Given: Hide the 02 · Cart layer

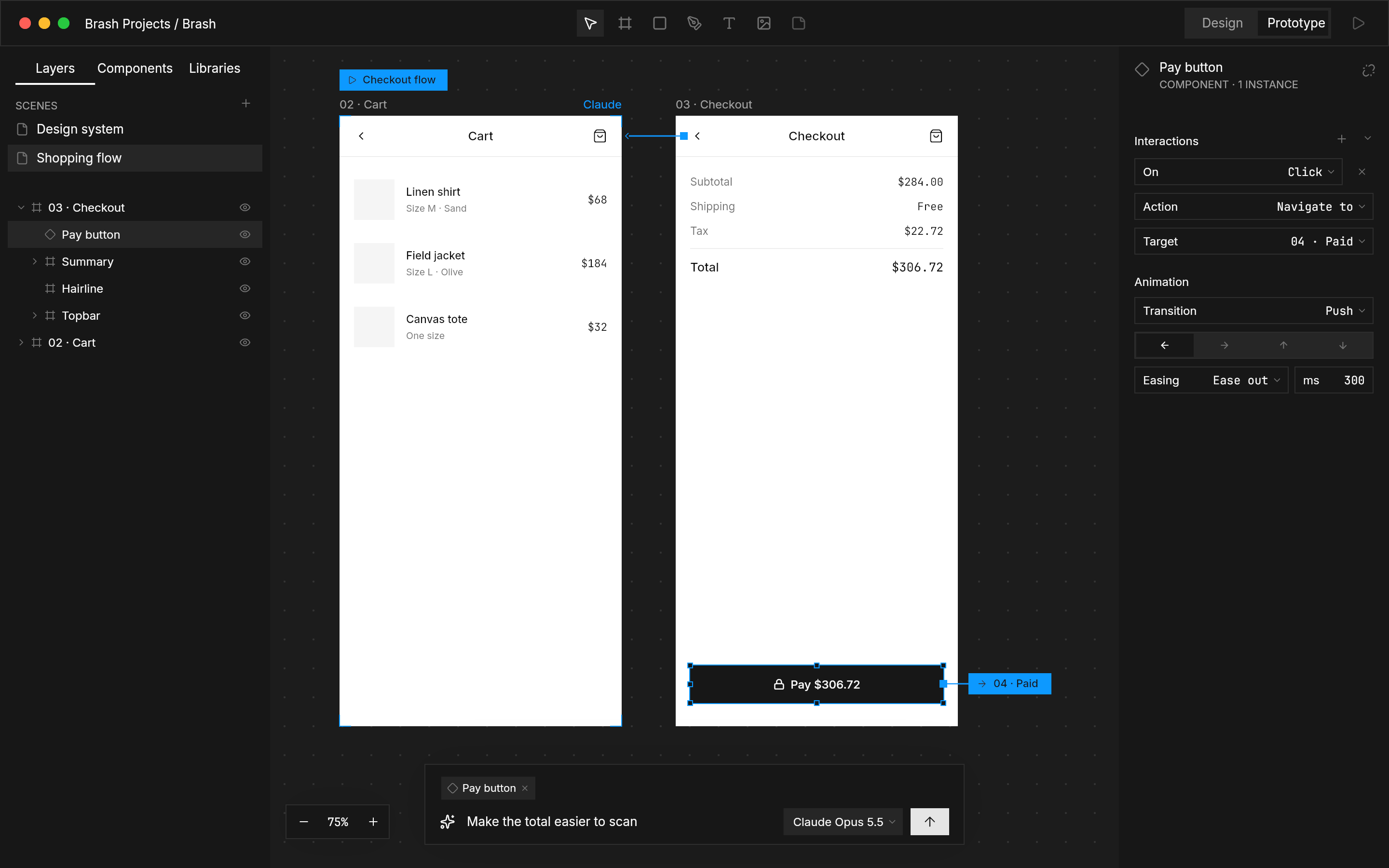Looking at the screenshot, I should (245, 342).
